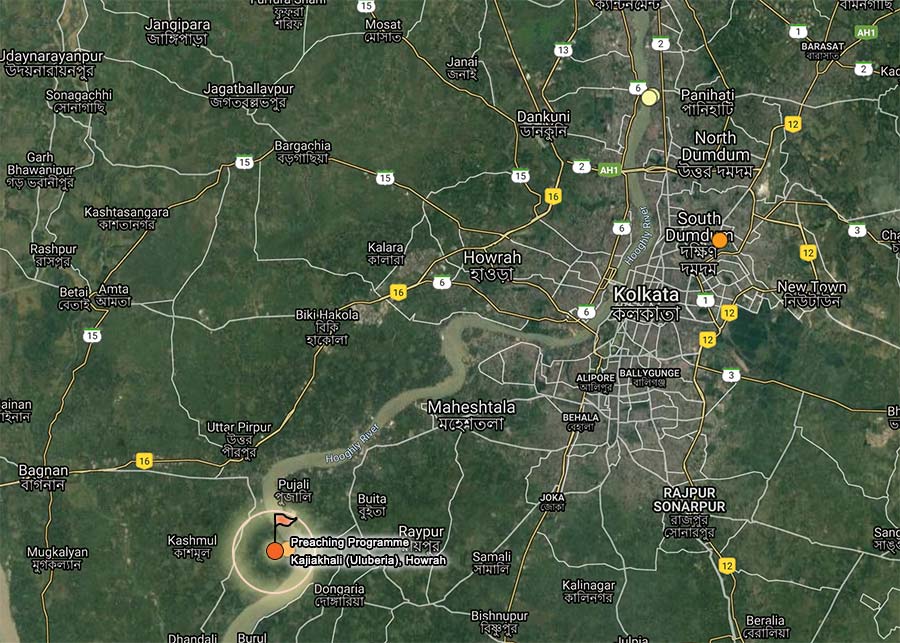Screen dimensions: 900x643
Task: Select the orange dot beneath the flag marker
Action: (275, 551)
